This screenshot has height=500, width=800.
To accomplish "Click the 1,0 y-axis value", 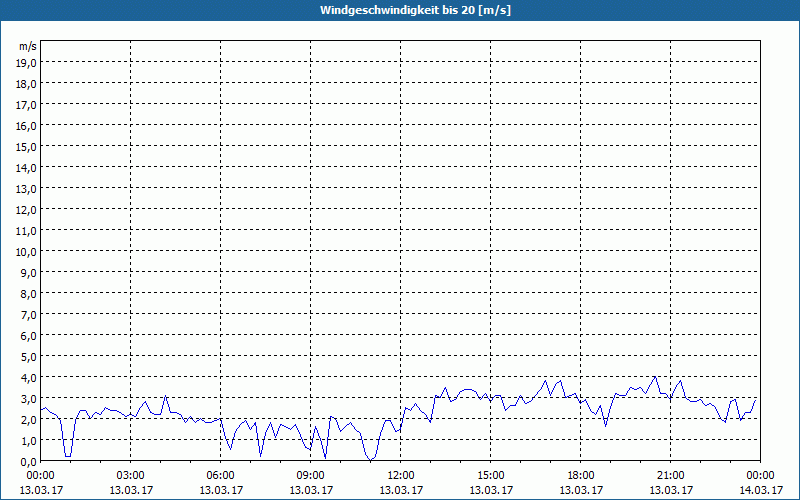I will coord(30,441).
